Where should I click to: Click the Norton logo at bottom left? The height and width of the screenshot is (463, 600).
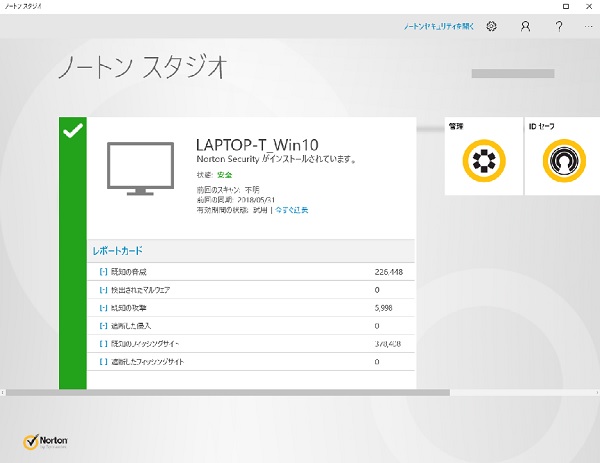45,442
